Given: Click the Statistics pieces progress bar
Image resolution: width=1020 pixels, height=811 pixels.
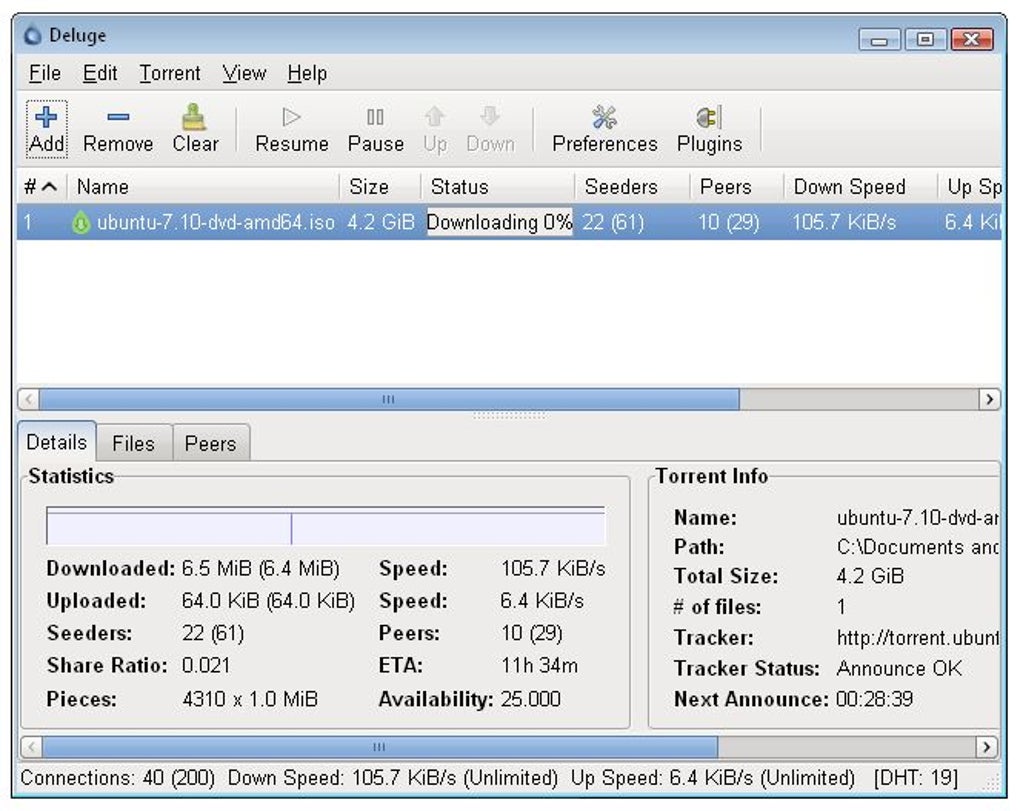Looking at the screenshot, I should pyautogui.click(x=326, y=525).
